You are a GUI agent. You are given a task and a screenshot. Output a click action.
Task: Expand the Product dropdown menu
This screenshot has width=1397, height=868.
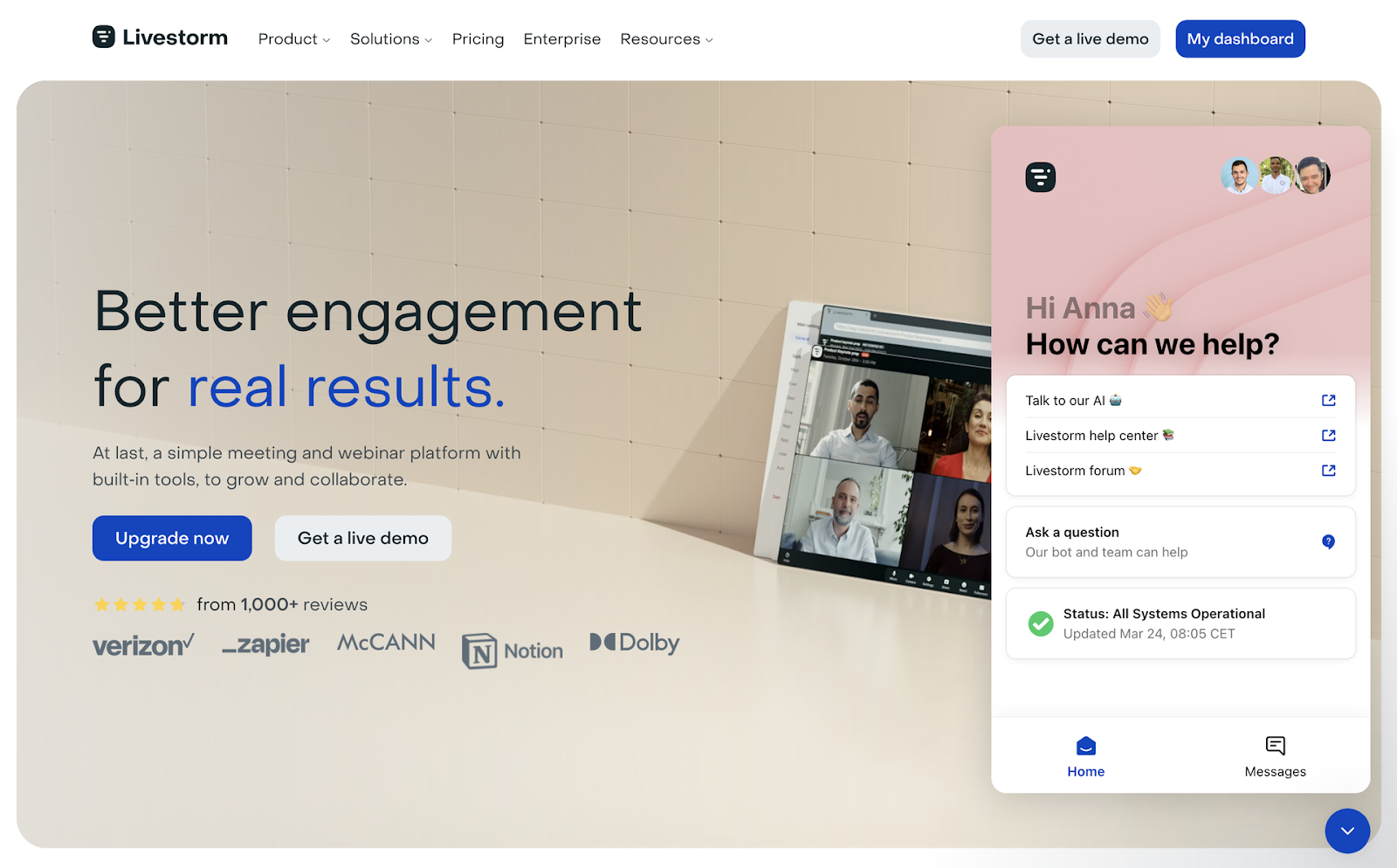pos(294,39)
